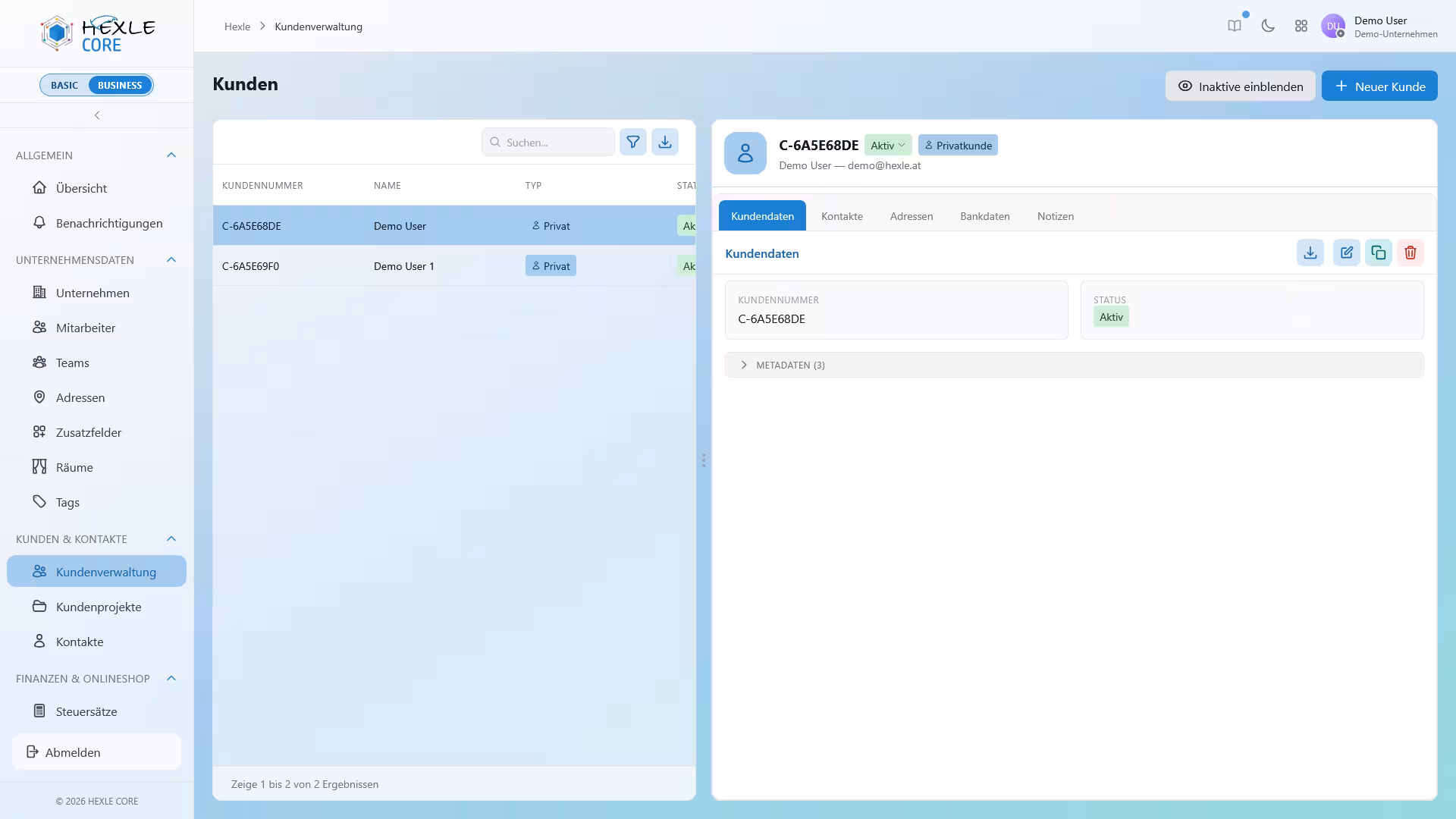Open the customer list filter
Viewport: 1456px width, 819px height.
tap(633, 142)
